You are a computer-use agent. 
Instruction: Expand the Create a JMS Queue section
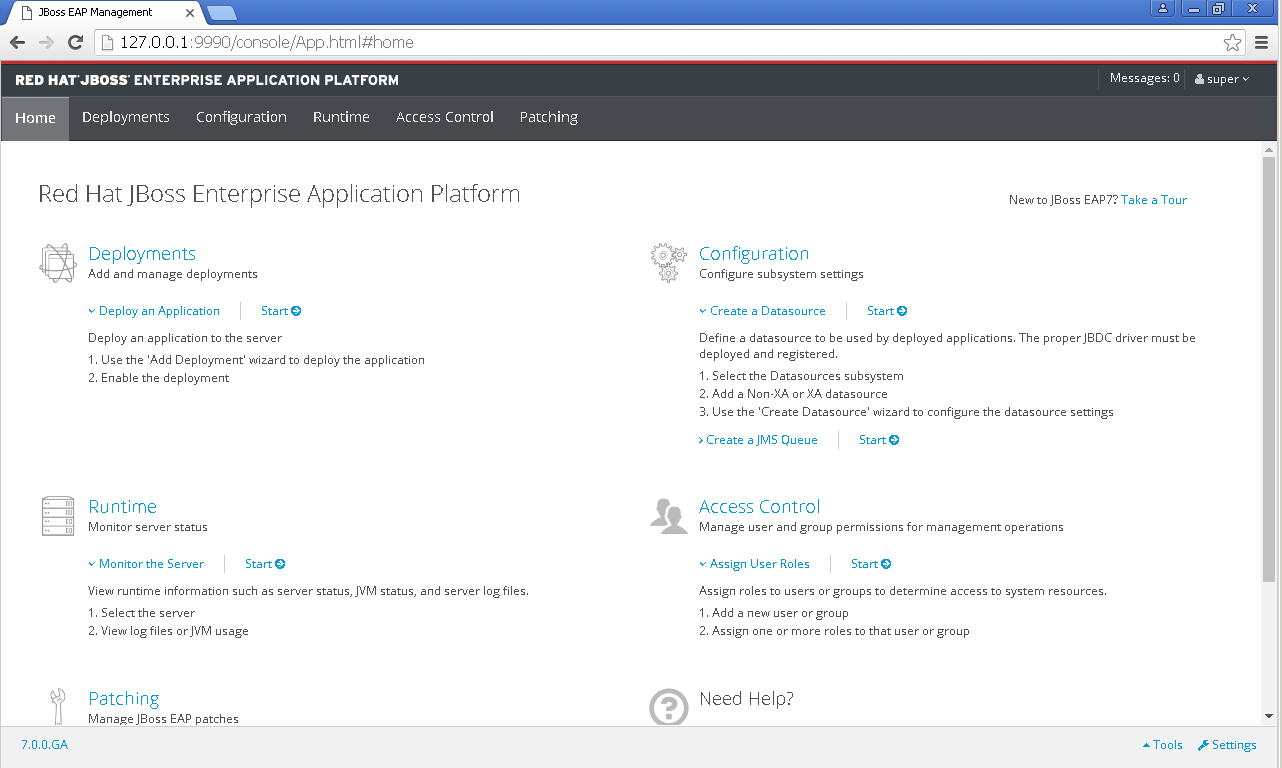[758, 440]
